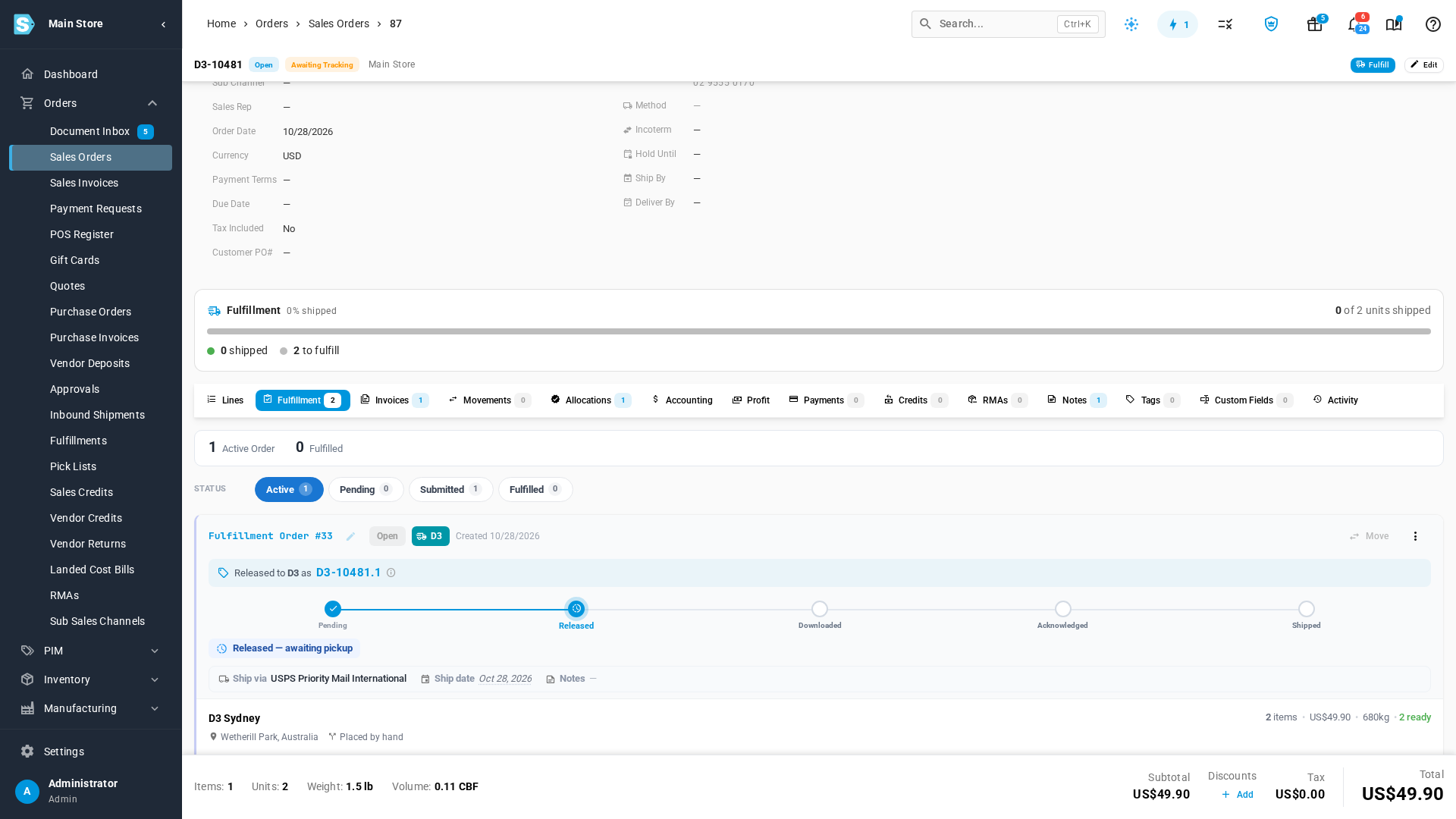The image size is (1456, 819).
Task: Click the Settings gear in sidebar
Action: click(27, 752)
